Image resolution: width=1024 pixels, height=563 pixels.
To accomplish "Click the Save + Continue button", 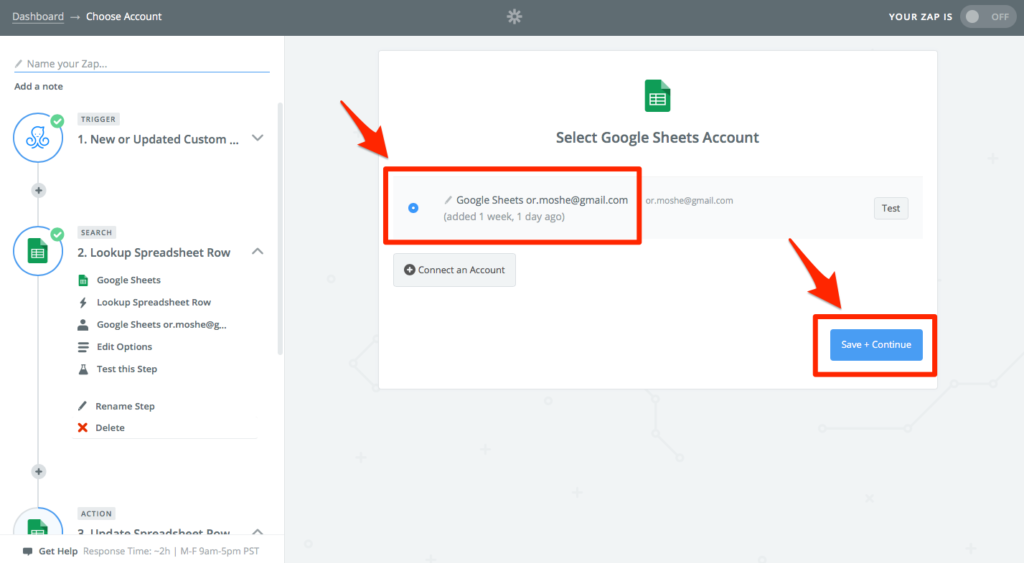I will click(876, 345).
